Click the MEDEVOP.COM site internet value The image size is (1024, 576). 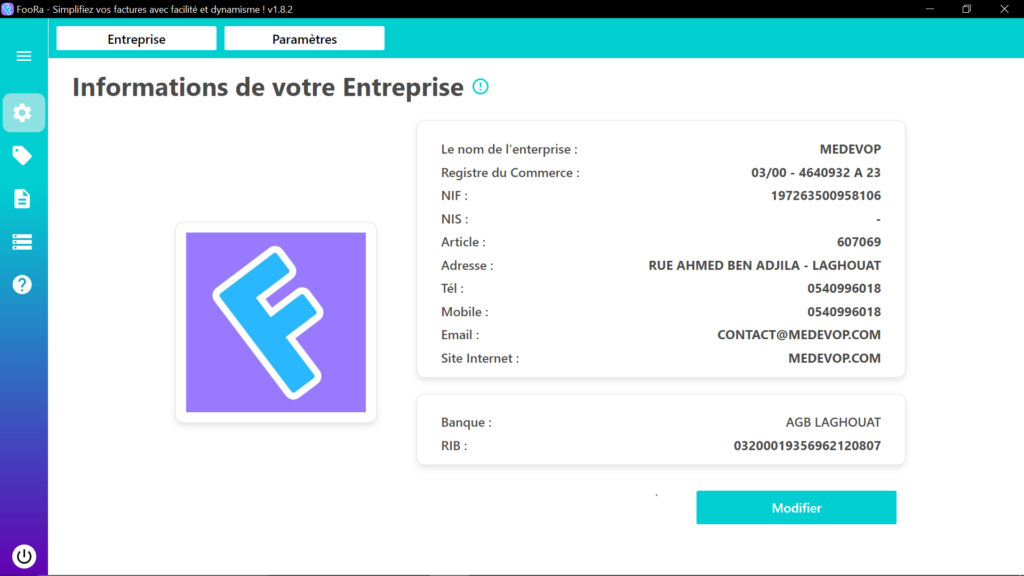[834, 359]
